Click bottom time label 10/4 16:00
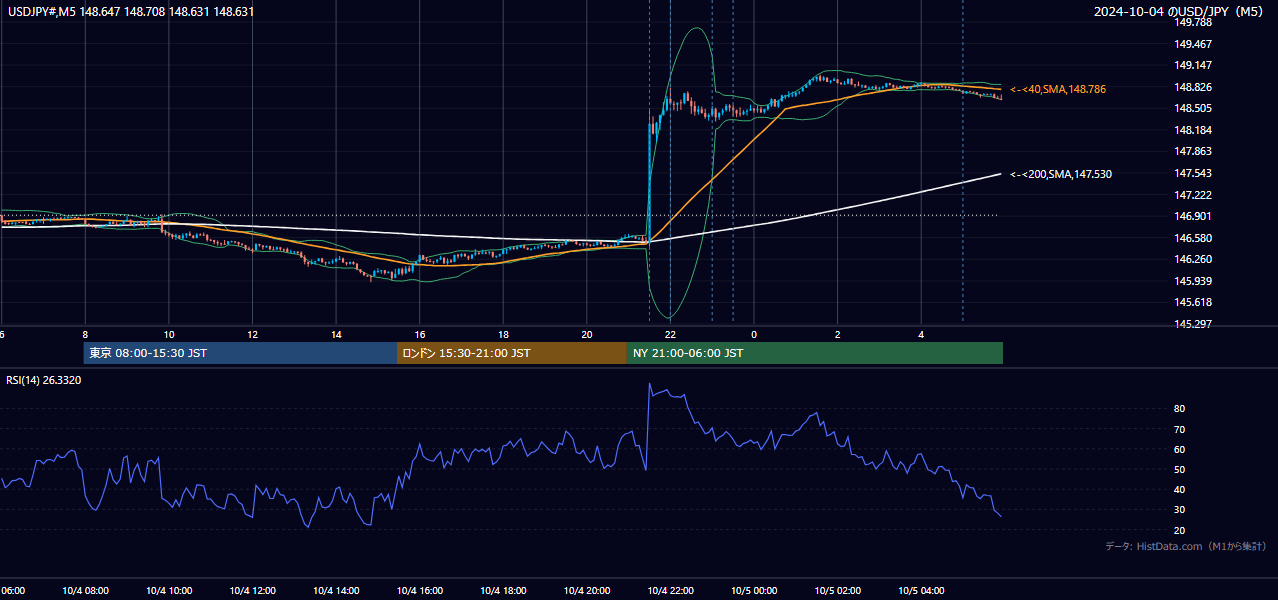Viewport: 1278px width, 600px height. coord(420,591)
